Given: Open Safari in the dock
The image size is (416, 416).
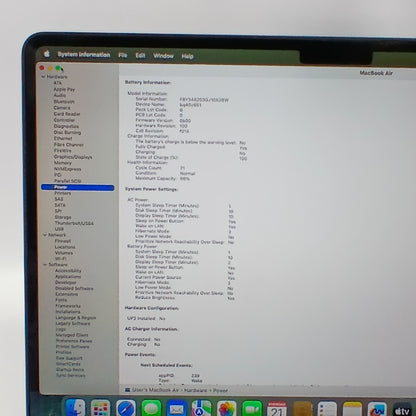Looking at the screenshot, I should pos(126,408).
